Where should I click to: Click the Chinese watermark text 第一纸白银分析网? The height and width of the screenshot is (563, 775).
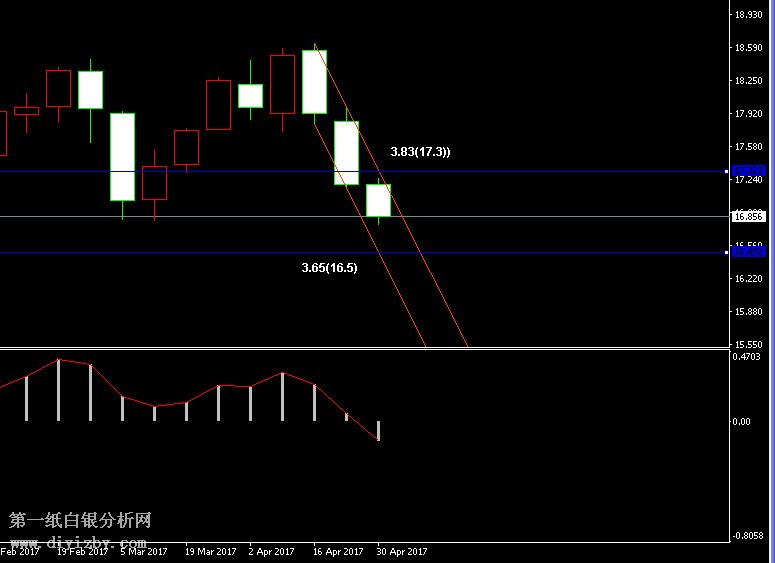coord(80,521)
